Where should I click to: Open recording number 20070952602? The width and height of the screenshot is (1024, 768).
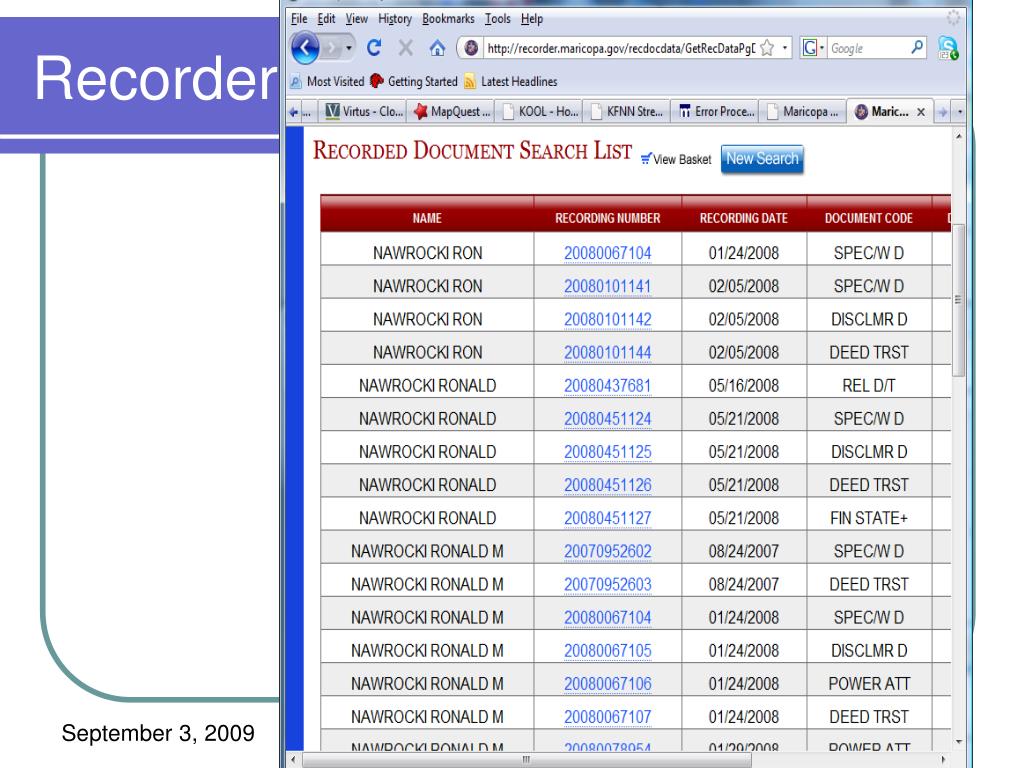(607, 550)
